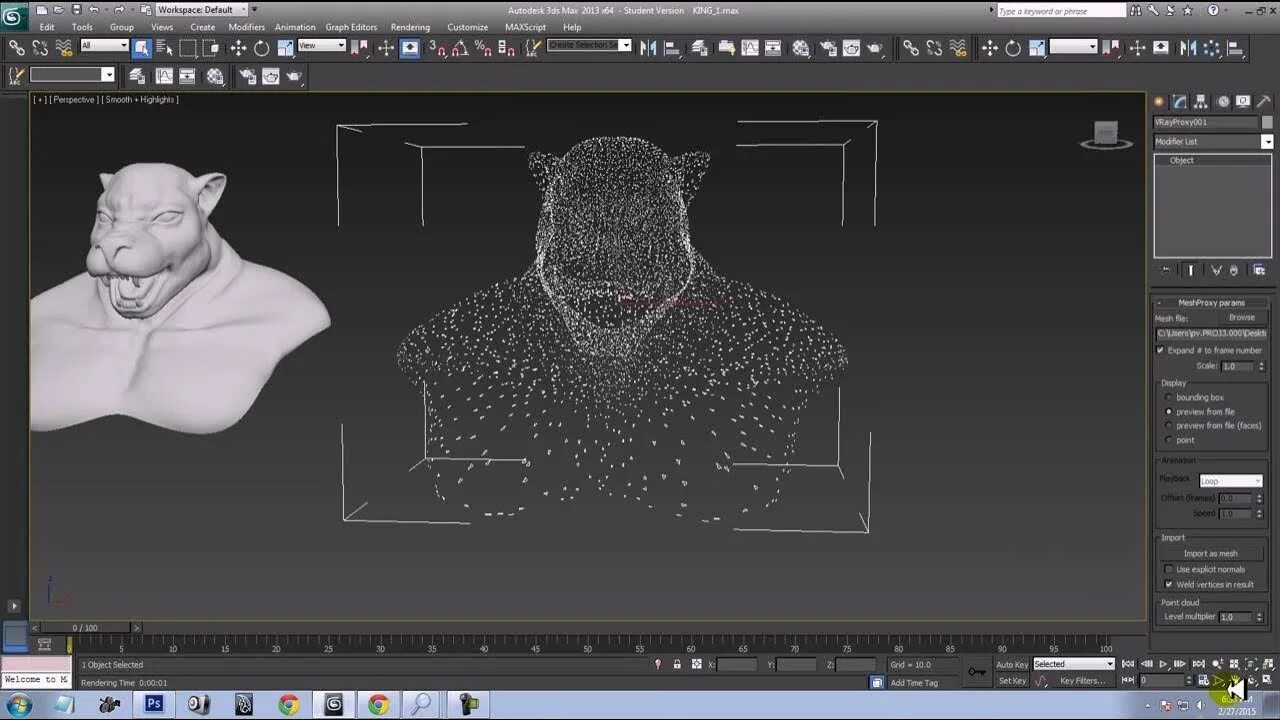Click the ViewCube in the viewport
The image size is (1280, 720).
coord(1106,135)
